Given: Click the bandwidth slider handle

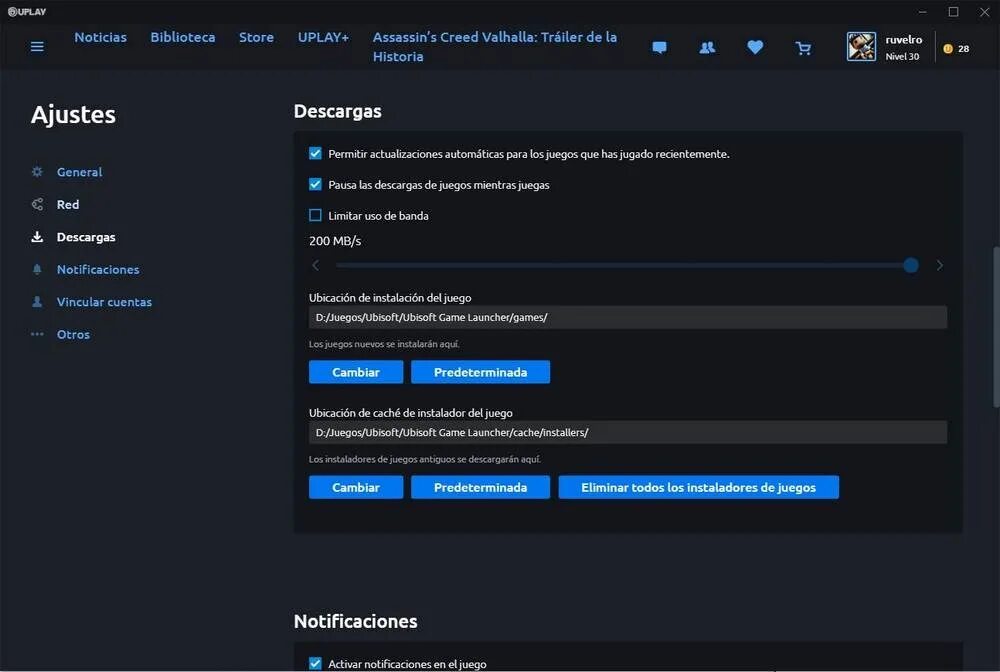Looking at the screenshot, I should pos(911,265).
